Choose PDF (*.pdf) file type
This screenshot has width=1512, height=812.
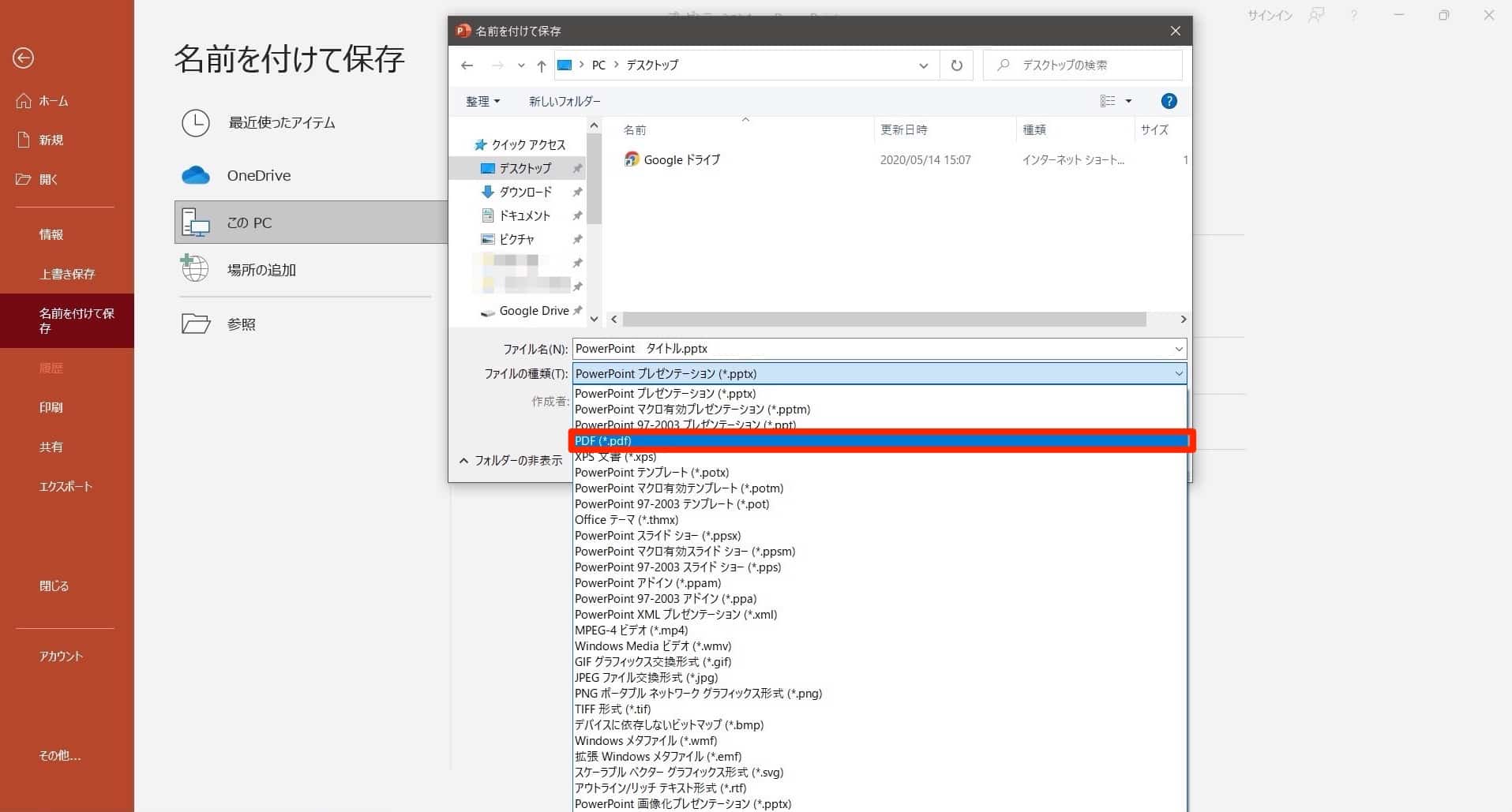tap(880, 441)
